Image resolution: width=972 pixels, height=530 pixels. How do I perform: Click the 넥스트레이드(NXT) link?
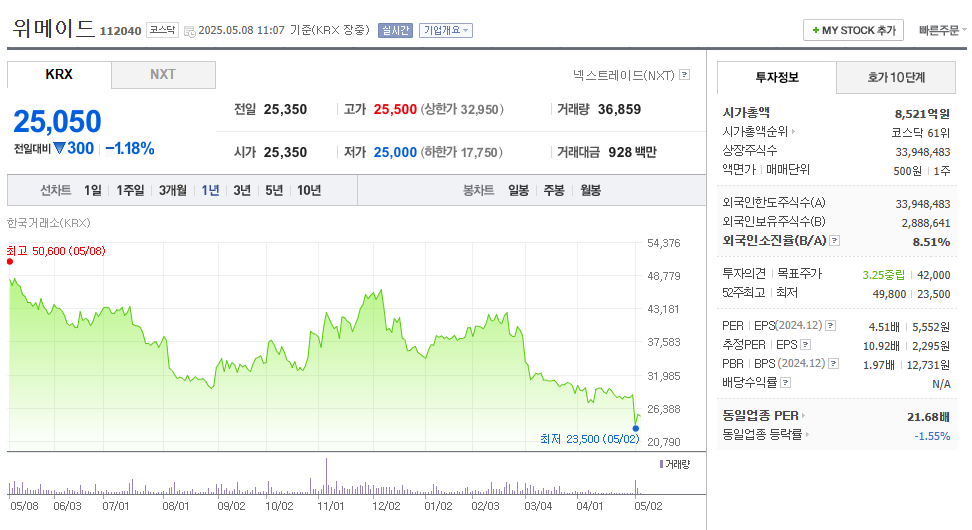(624, 75)
